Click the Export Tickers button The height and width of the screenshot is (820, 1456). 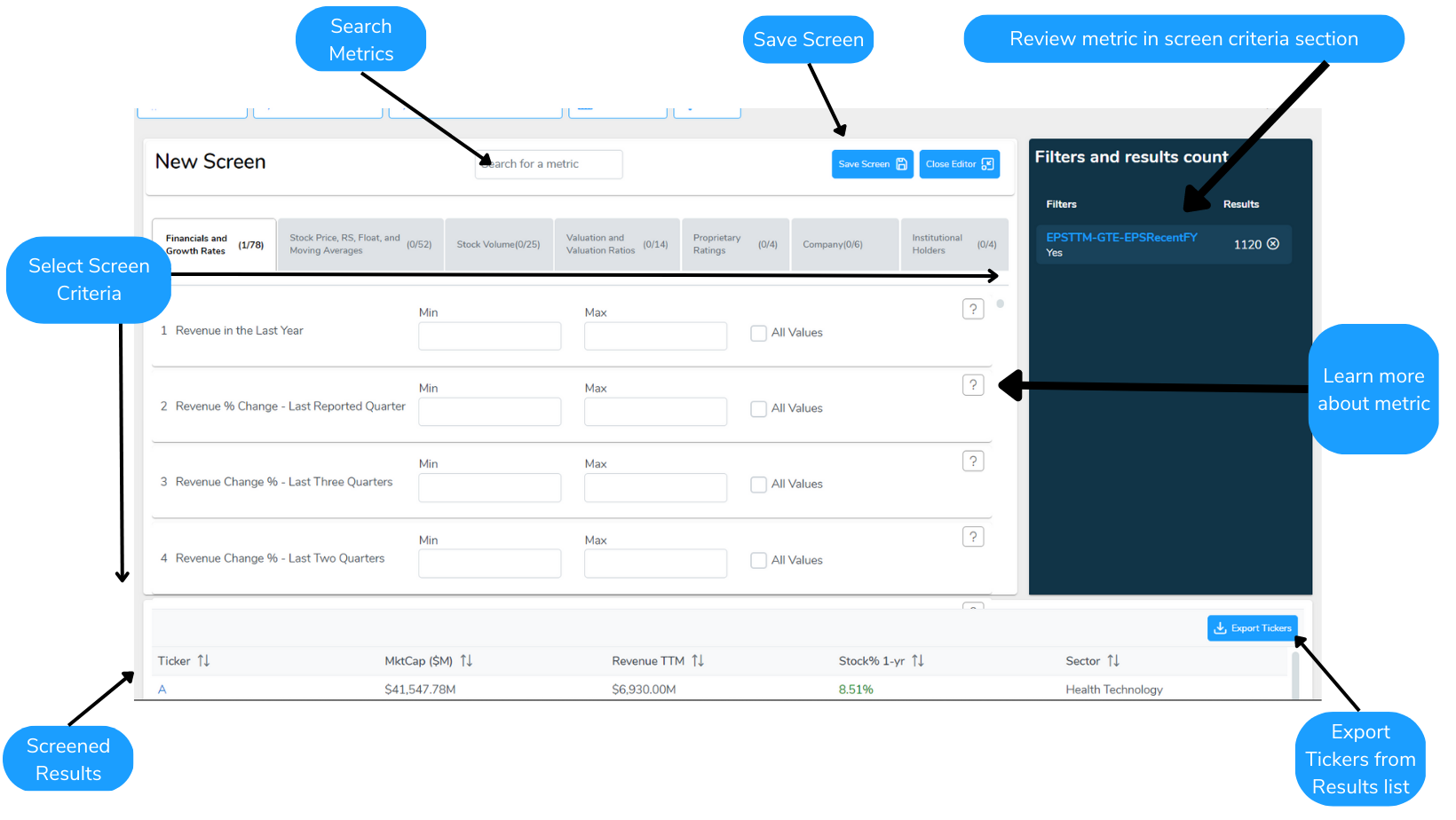(x=1253, y=628)
